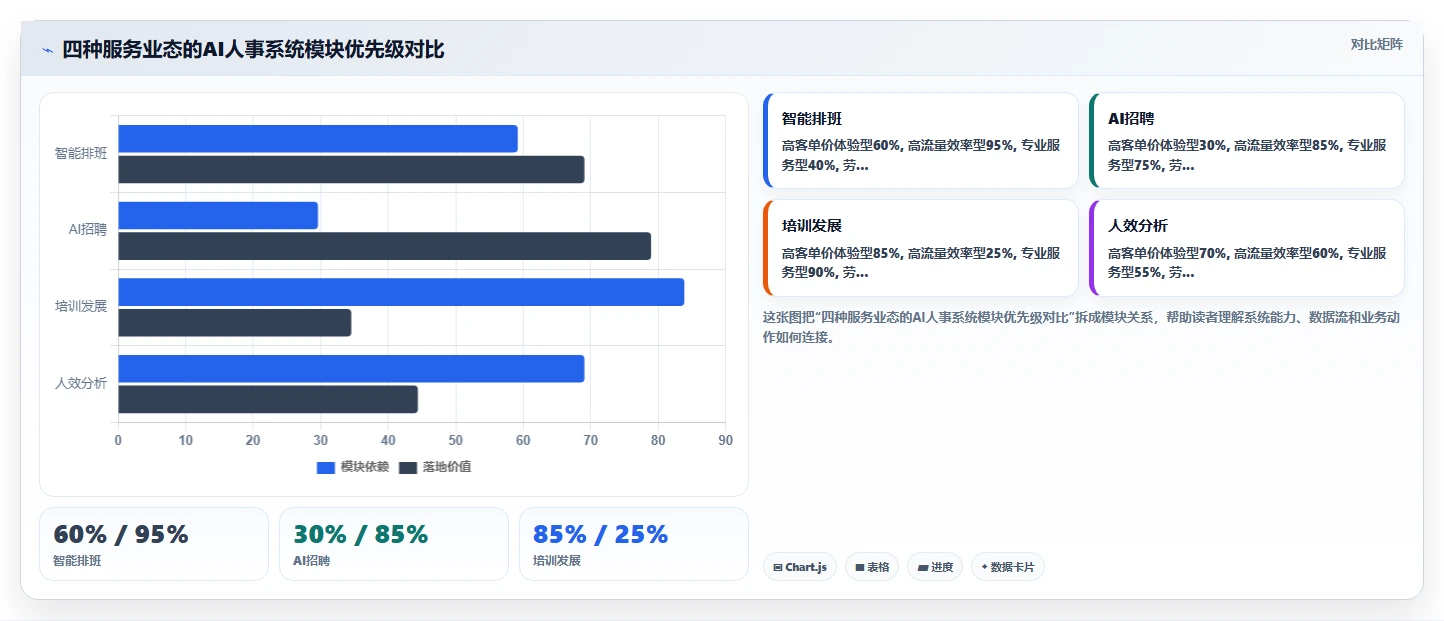This screenshot has width=1444, height=621.
Task: Select the 智能排班 info card
Action: pyautogui.click(x=921, y=141)
